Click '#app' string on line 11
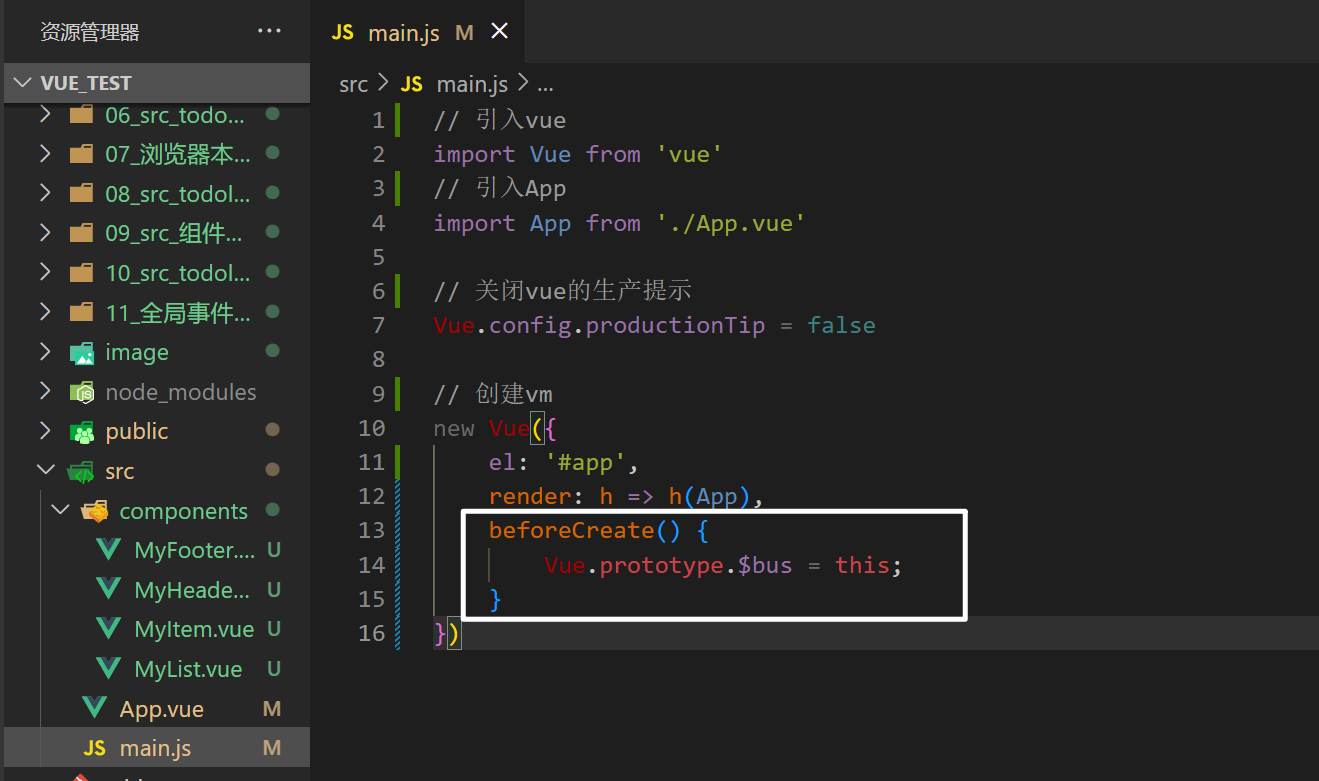This screenshot has width=1319, height=781. [x=586, y=462]
